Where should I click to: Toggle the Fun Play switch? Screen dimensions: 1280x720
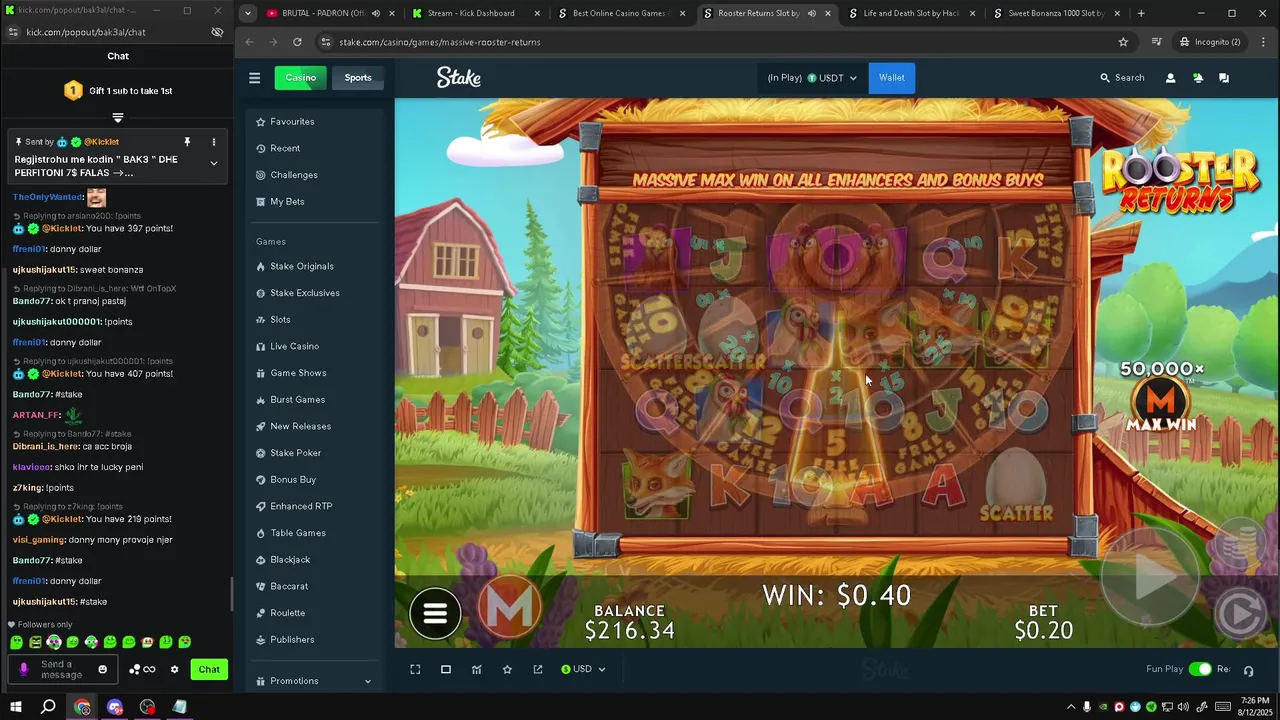coord(1200,669)
